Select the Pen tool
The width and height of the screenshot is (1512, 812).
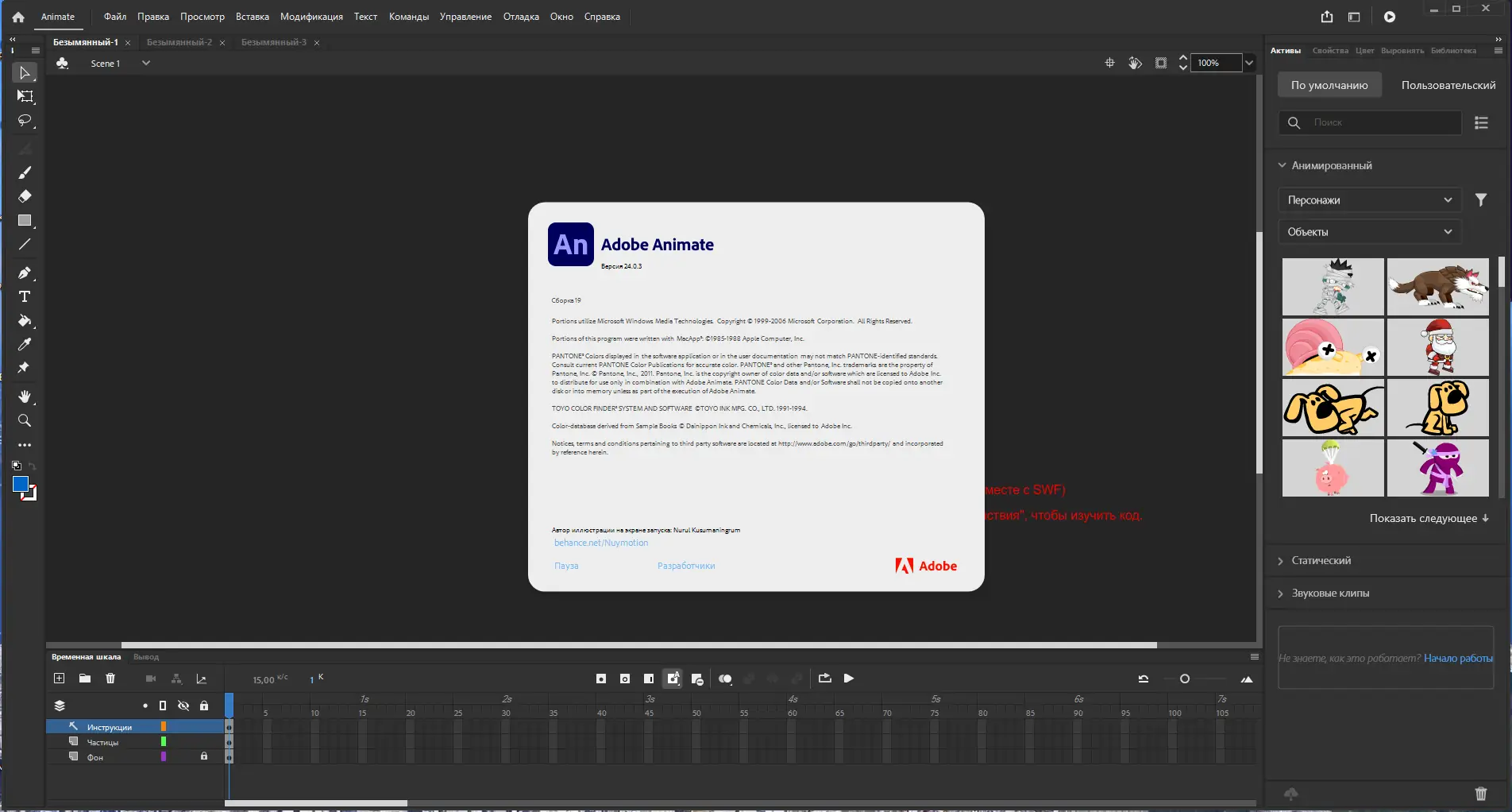pos(25,273)
